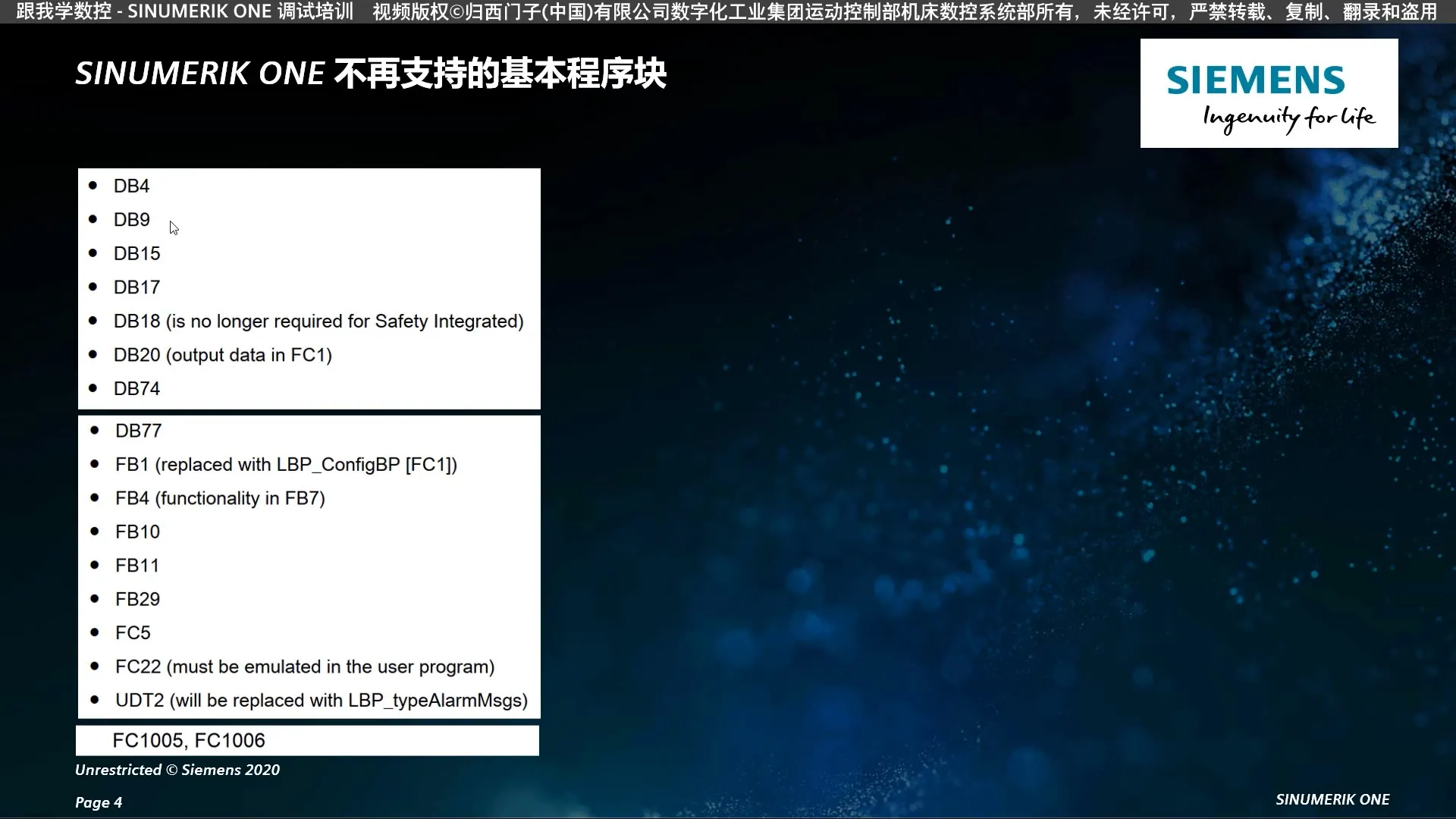This screenshot has width=1456, height=819.
Task: Click the DB9 list entry
Action: 132,219
